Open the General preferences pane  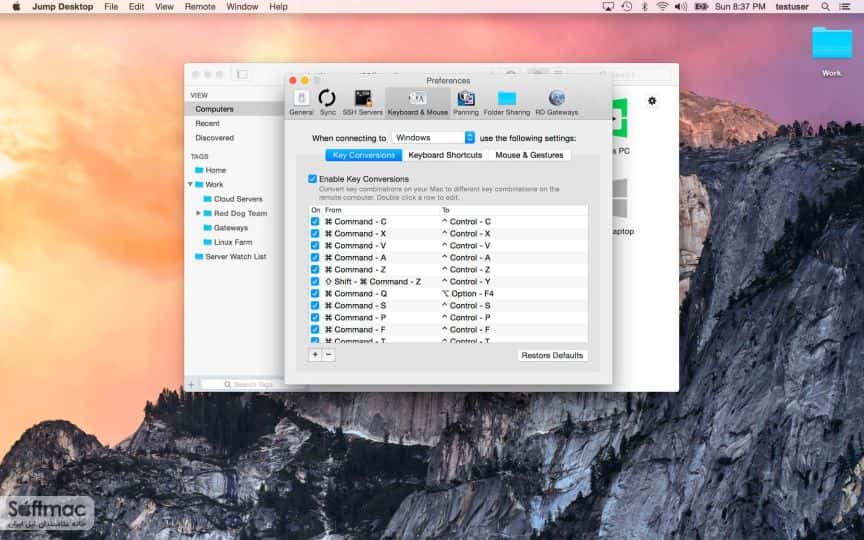click(x=301, y=102)
